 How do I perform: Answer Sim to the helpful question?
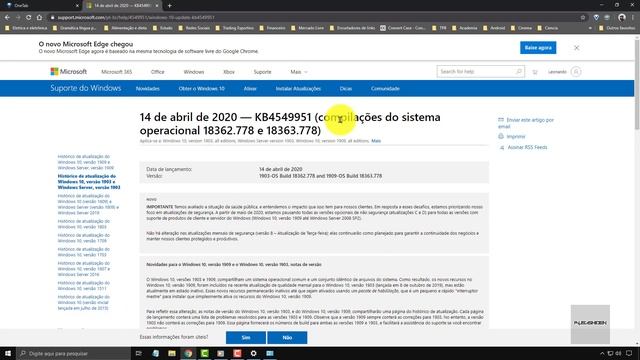click(x=246, y=338)
